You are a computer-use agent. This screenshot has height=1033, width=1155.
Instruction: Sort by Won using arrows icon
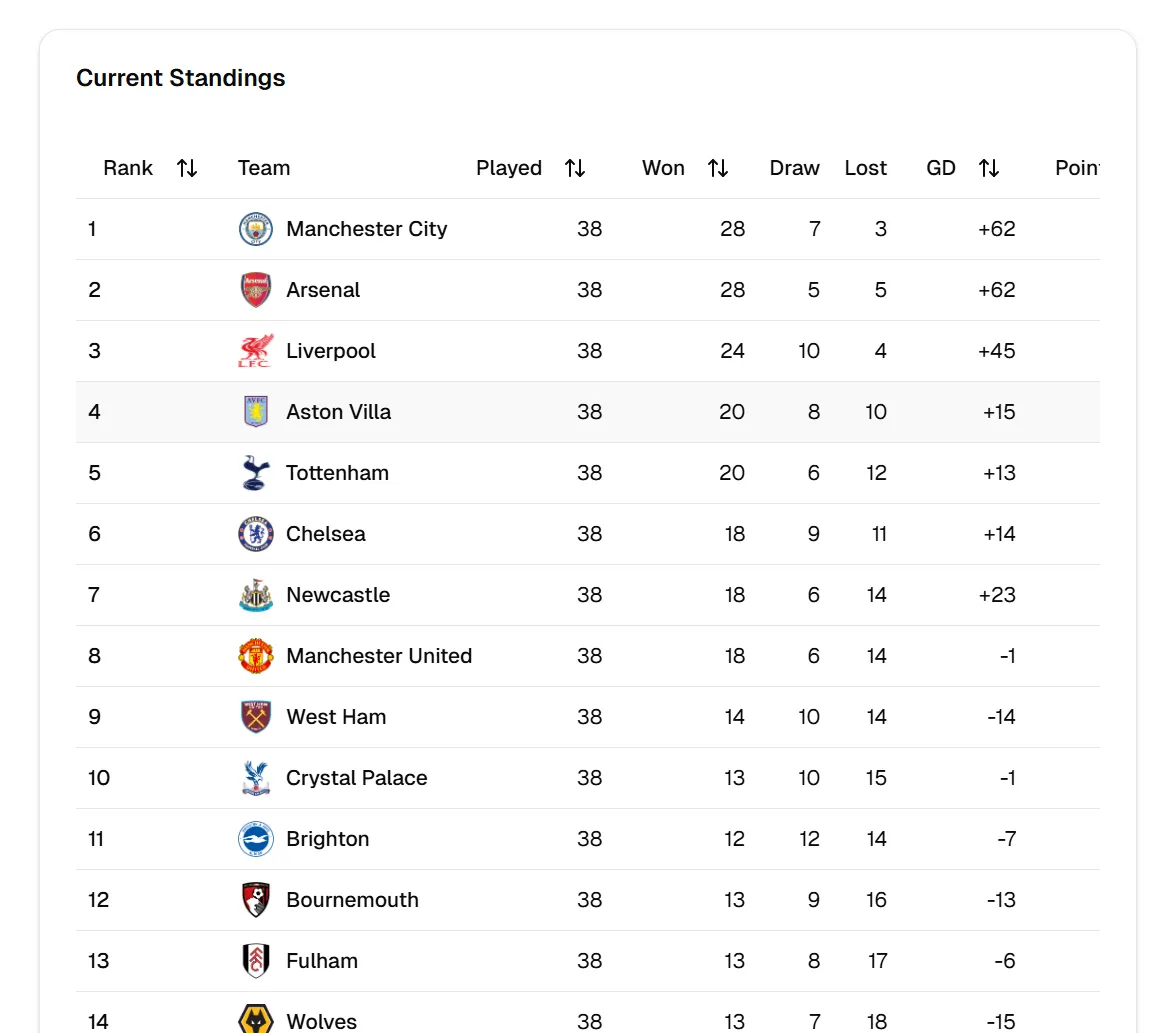click(718, 168)
